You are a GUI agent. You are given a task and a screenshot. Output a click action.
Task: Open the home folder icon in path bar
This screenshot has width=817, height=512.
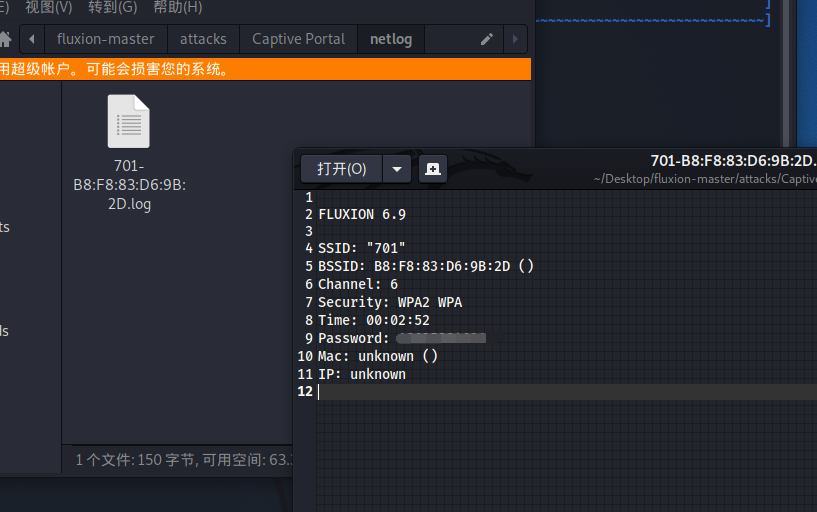(x=5, y=39)
